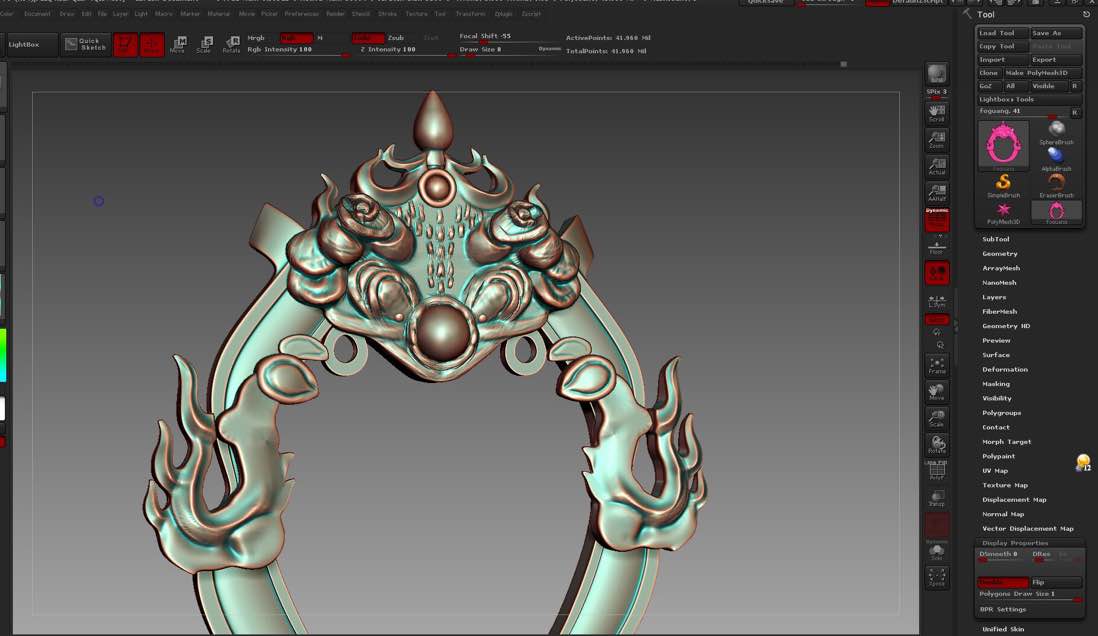Expand the Polygroups section
The height and width of the screenshot is (636, 1098).
pyautogui.click(x=1001, y=413)
